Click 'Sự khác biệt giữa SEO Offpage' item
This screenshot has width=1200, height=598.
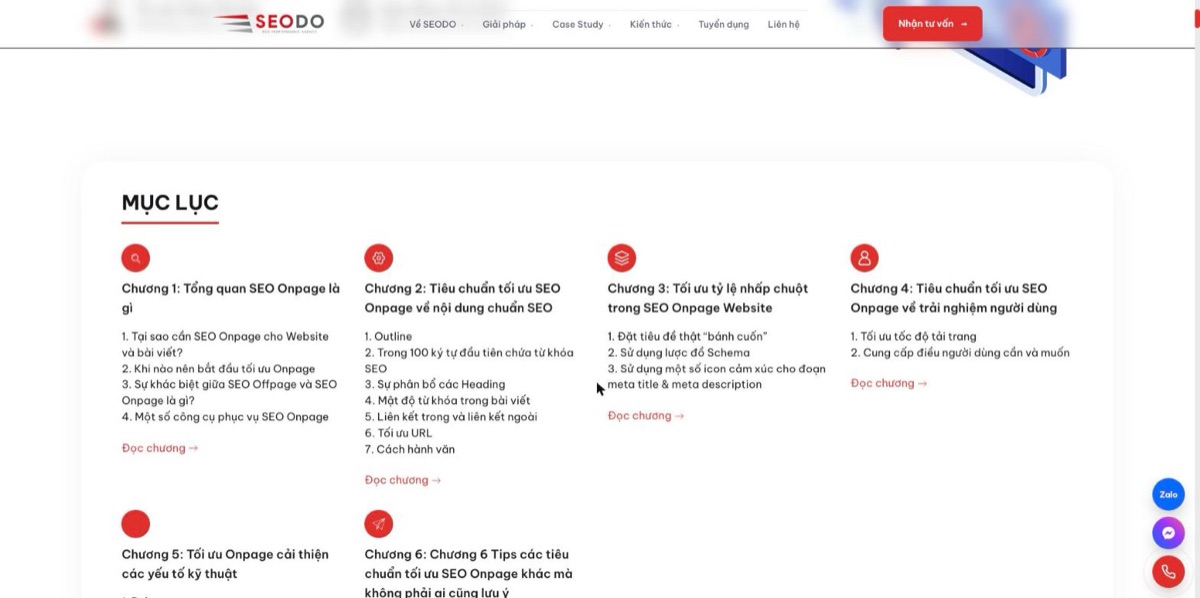[x=229, y=392]
